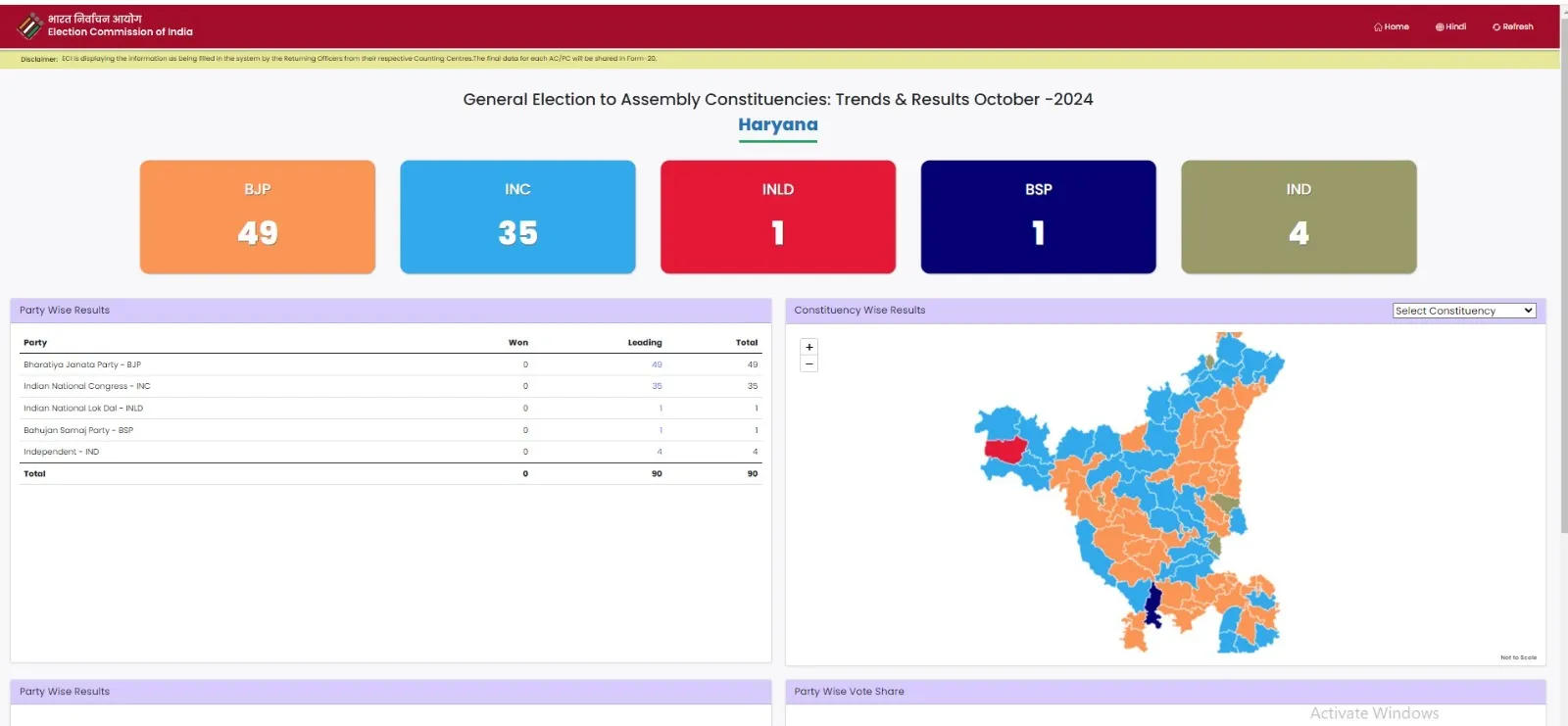Open Independent leading count 4 link

[x=660, y=452]
